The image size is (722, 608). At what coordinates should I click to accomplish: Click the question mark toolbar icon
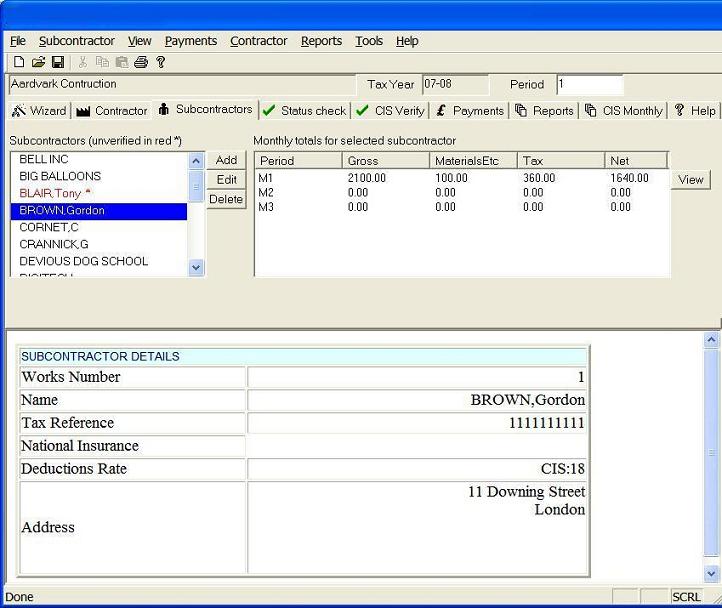point(160,62)
